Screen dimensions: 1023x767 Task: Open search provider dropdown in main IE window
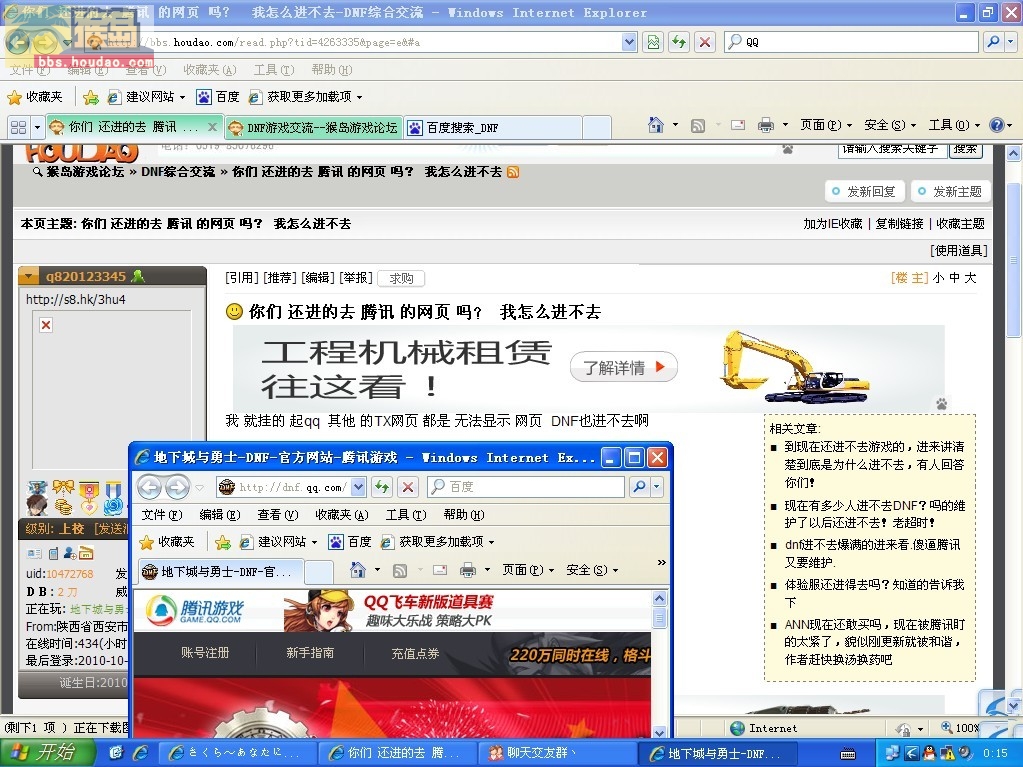(1011, 42)
